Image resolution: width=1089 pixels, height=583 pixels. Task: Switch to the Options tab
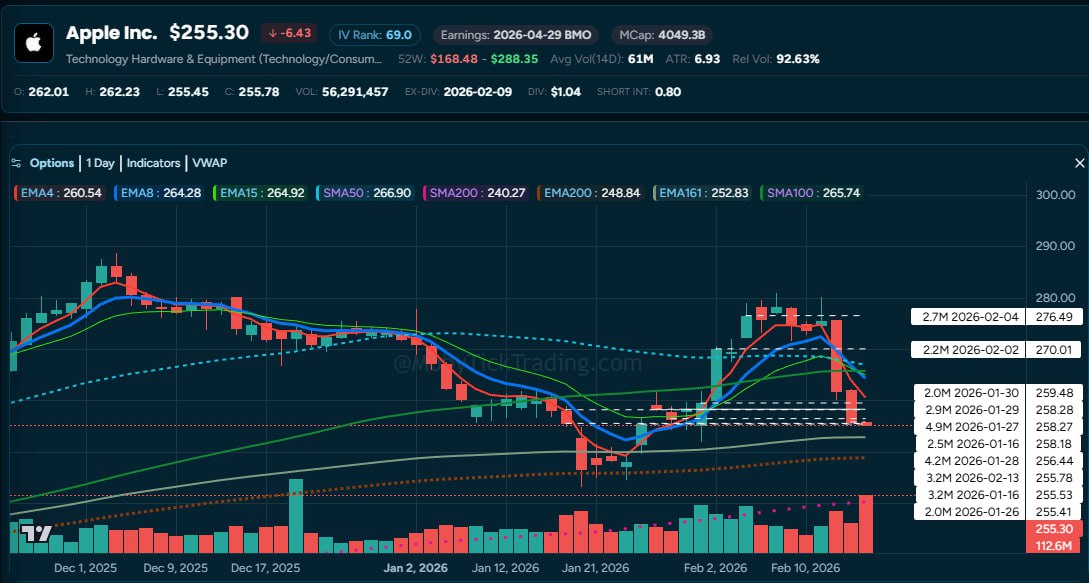click(51, 162)
